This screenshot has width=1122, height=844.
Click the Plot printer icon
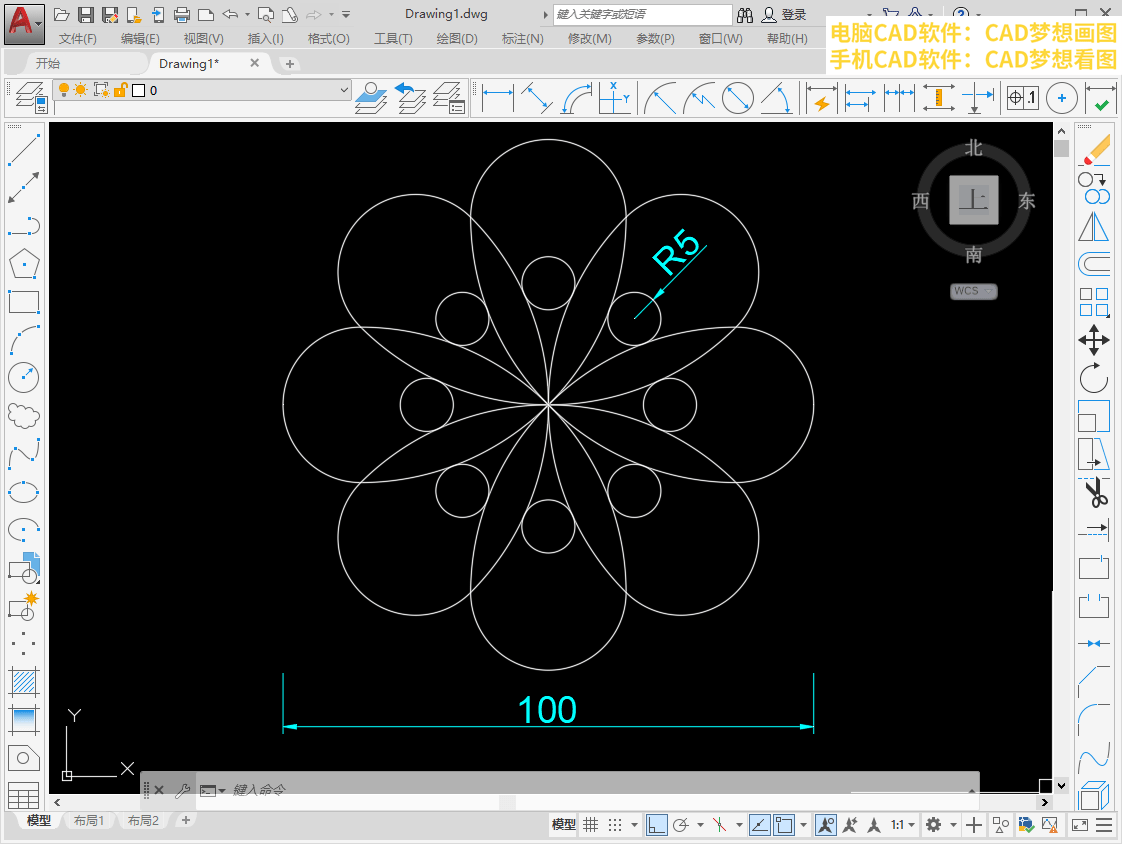click(182, 14)
